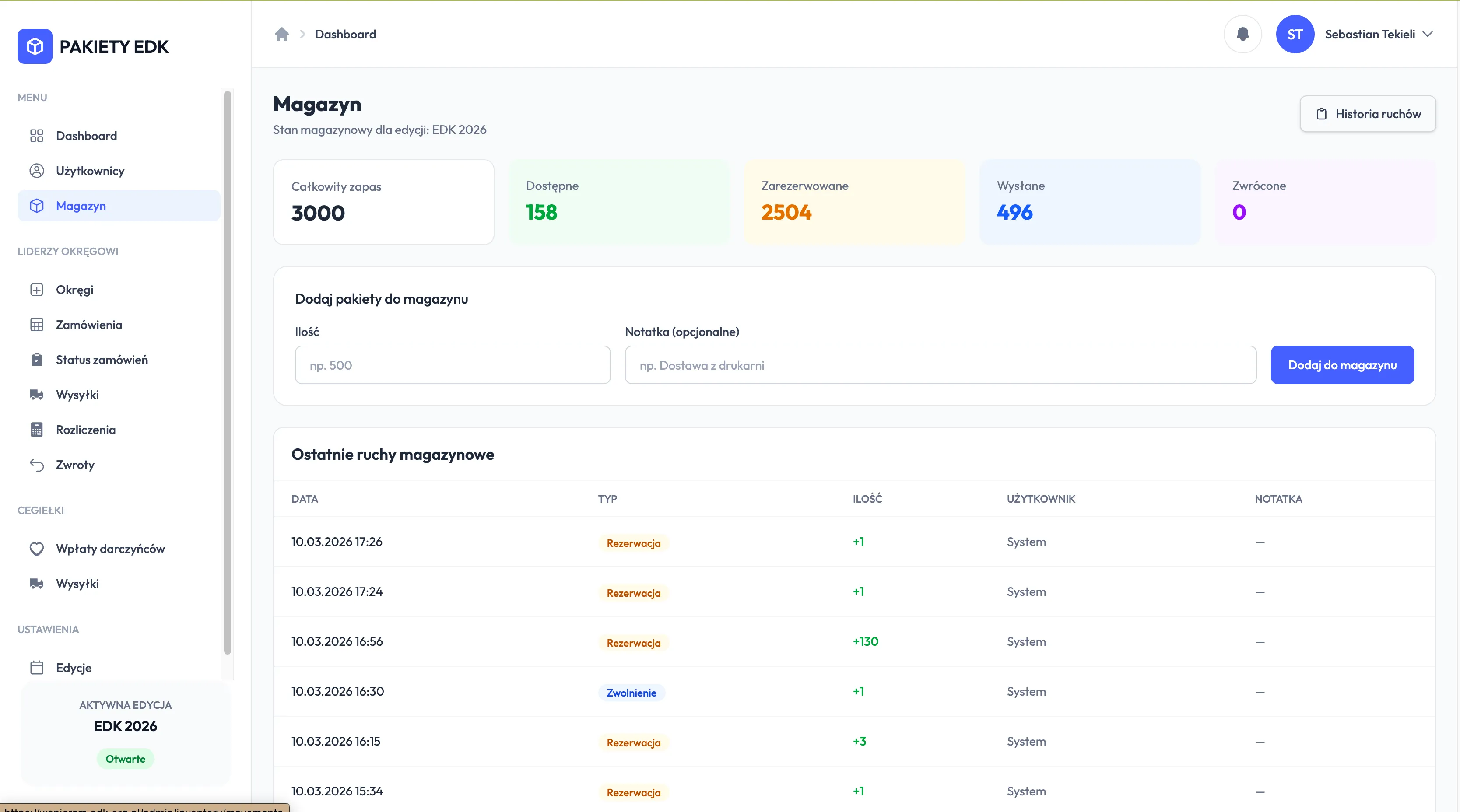Click the EDK 2026 active edition label
1460x812 pixels.
(x=125, y=726)
